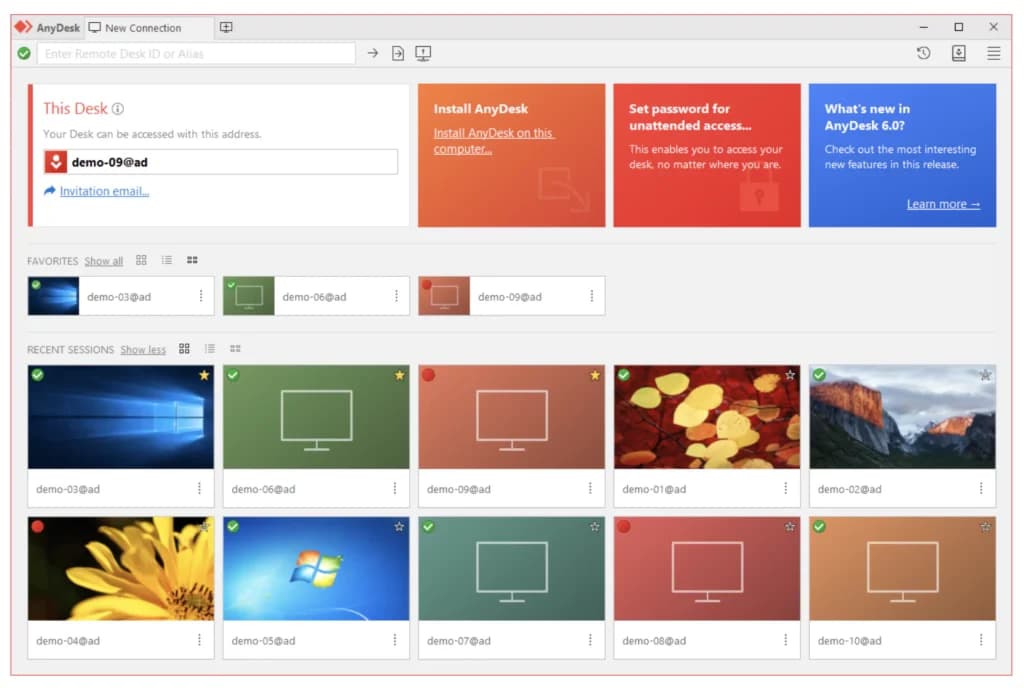Click Install AnyDesk on this computer link
1024x688 pixels.
click(x=494, y=140)
